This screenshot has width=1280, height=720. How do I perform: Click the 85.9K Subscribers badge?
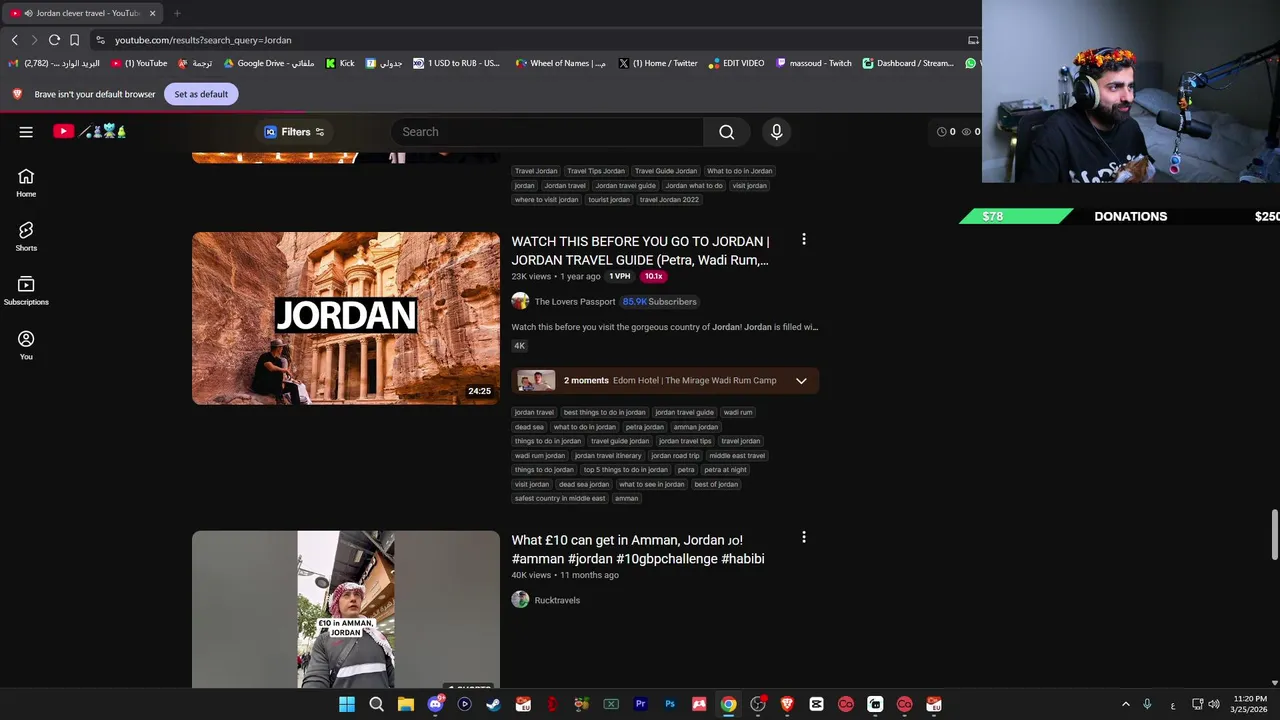[x=659, y=302]
